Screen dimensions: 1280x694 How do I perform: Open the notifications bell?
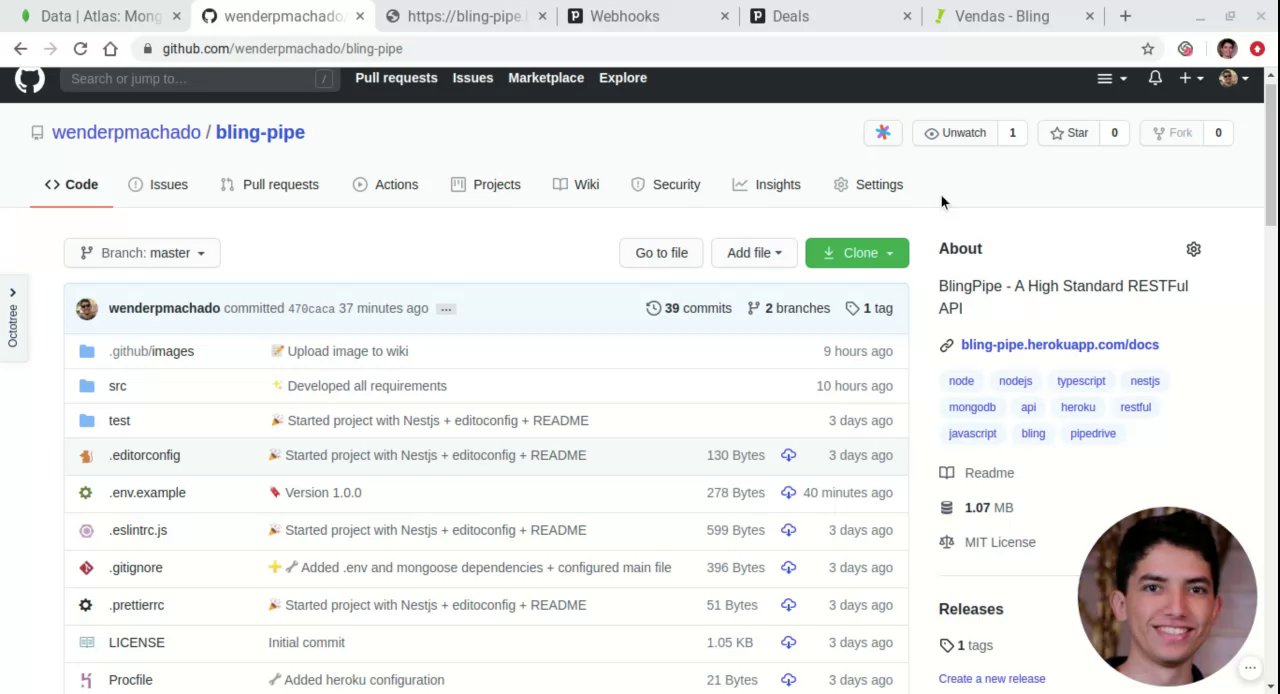tap(1155, 78)
